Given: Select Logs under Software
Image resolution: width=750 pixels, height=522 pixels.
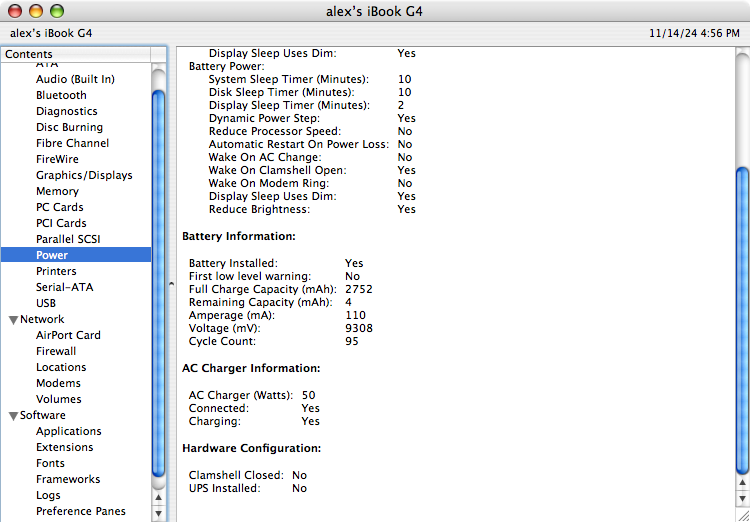Looking at the screenshot, I should click(x=48, y=495).
